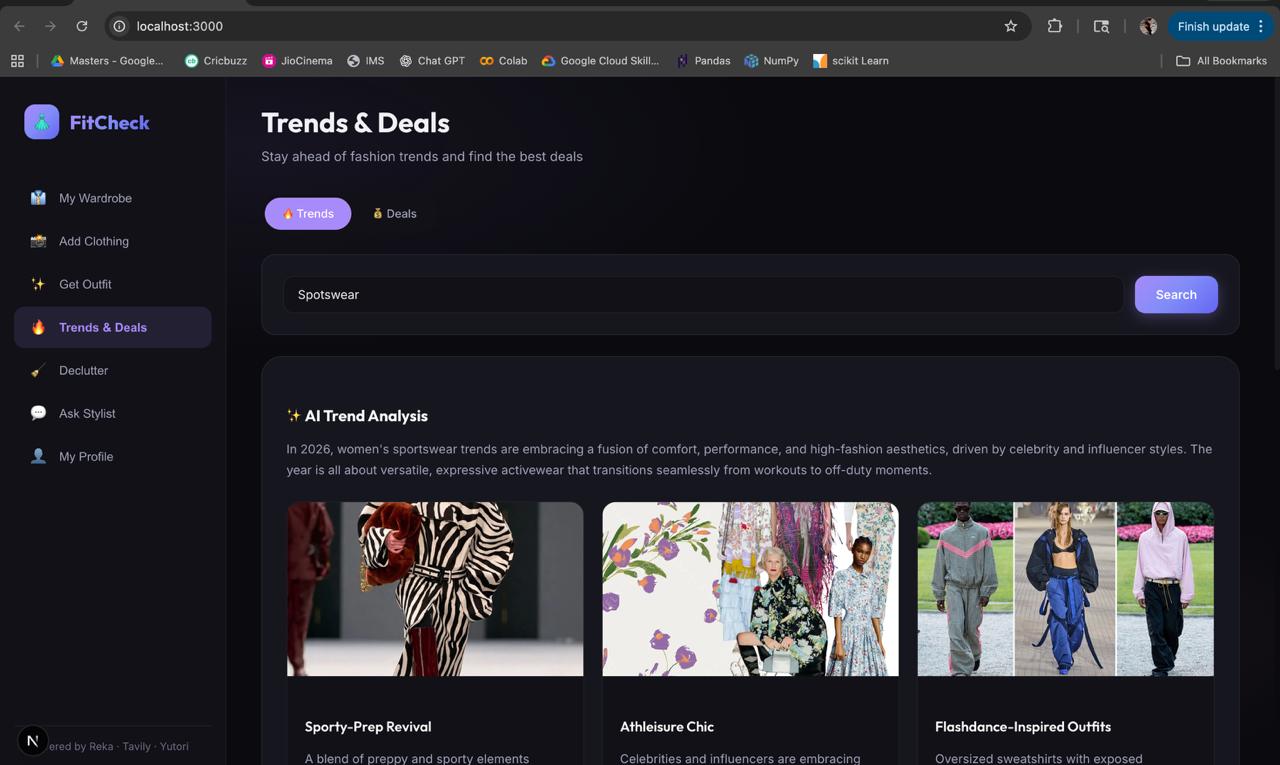Open the Athleisure Chic floral image
This screenshot has height=765, width=1280.
pos(750,589)
